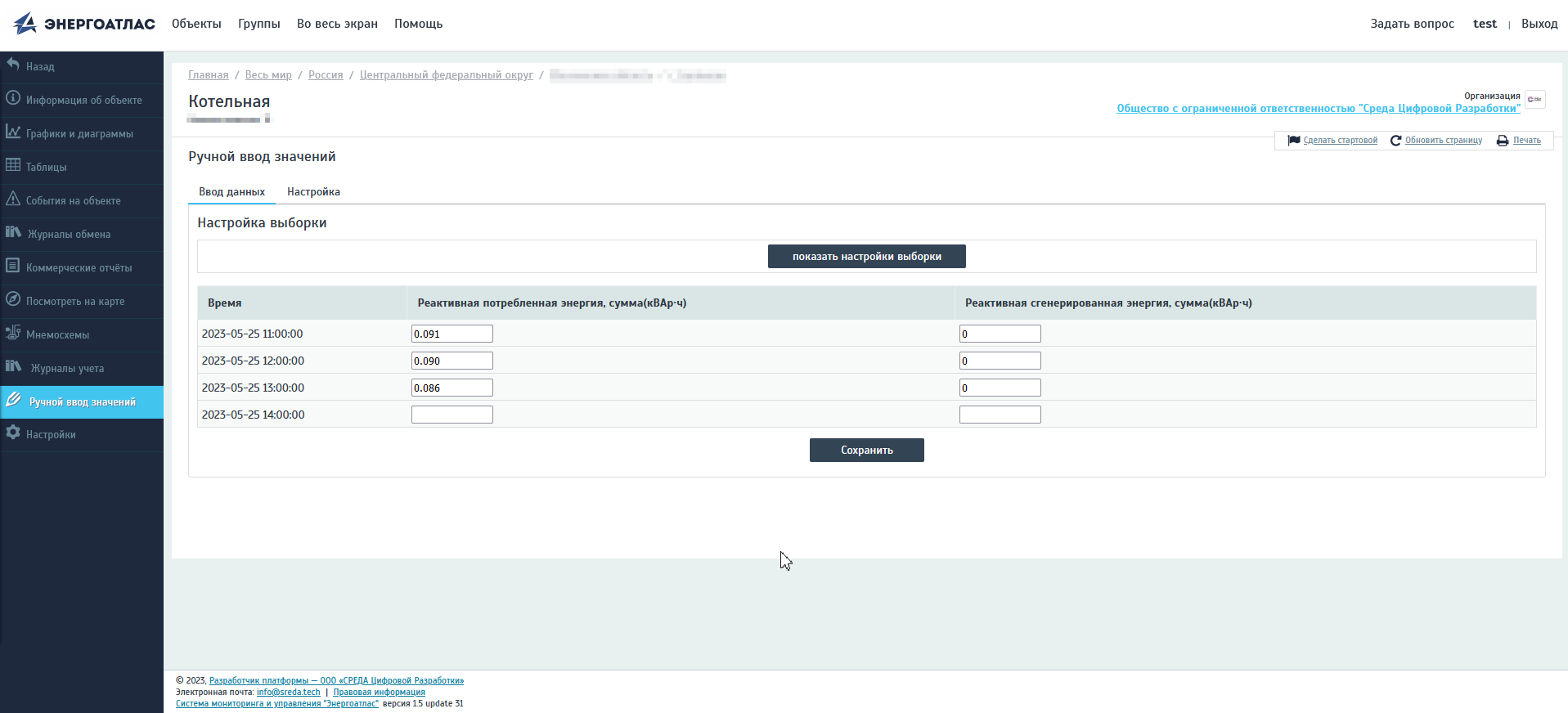
Task: Click the back arrow icon in sidebar
Action: [13, 65]
